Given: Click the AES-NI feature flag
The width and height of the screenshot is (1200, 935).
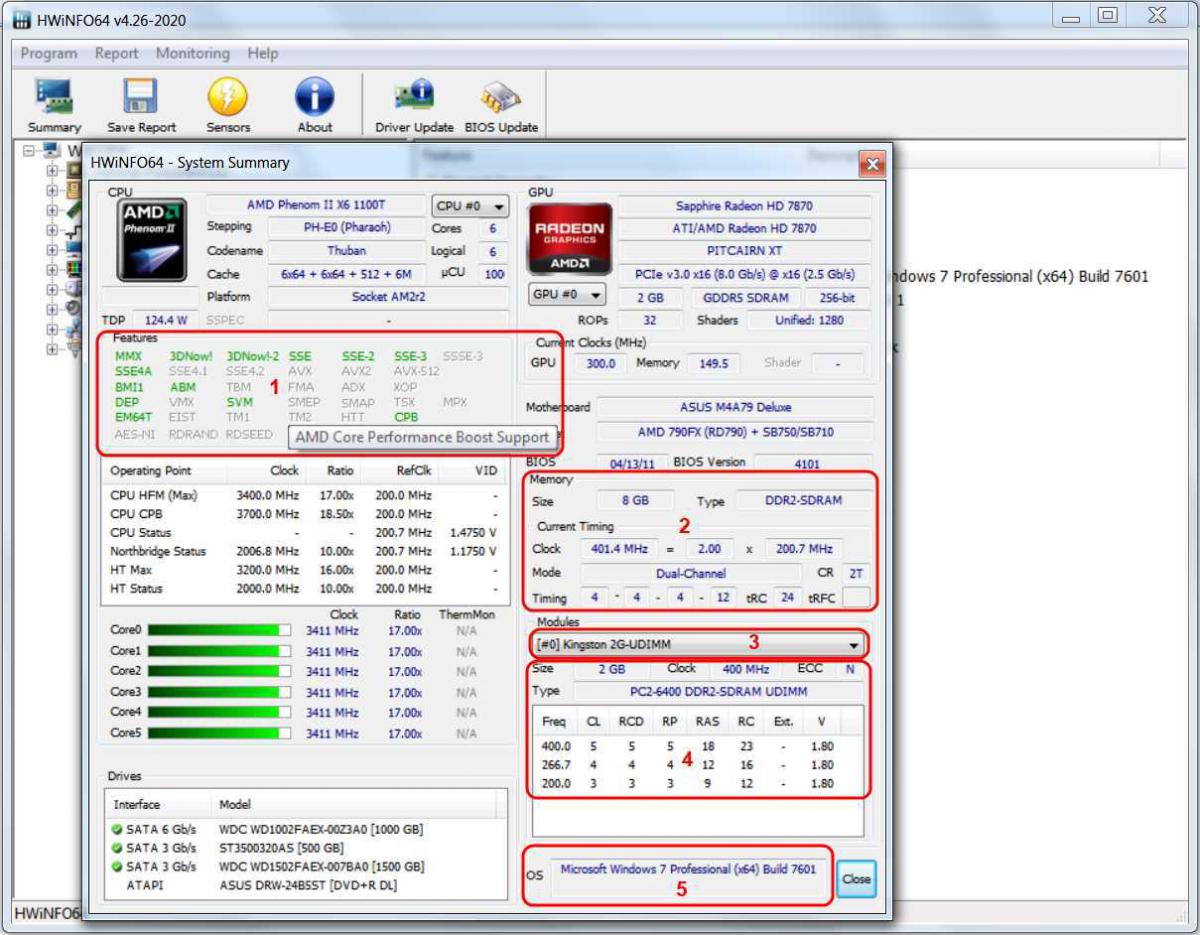Looking at the screenshot, I should 134,433.
